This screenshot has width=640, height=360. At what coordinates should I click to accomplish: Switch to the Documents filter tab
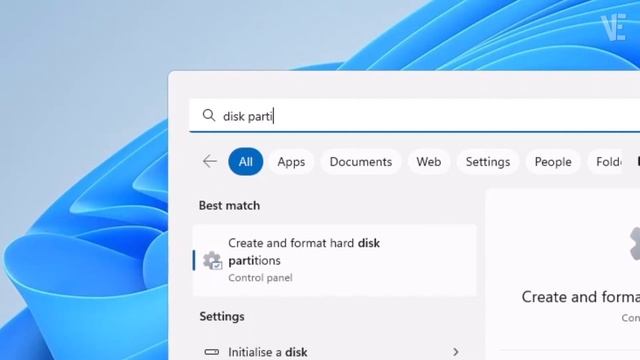pyautogui.click(x=361, y=162)
